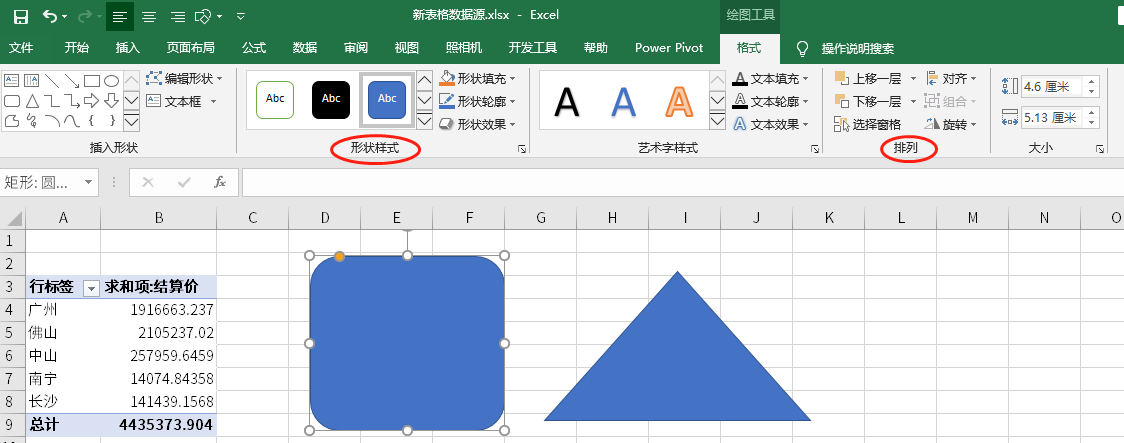This screenshot has width=1124, height=443.
Task: Open the 形状样式 dialog launcher
Action: coord(522,149)
